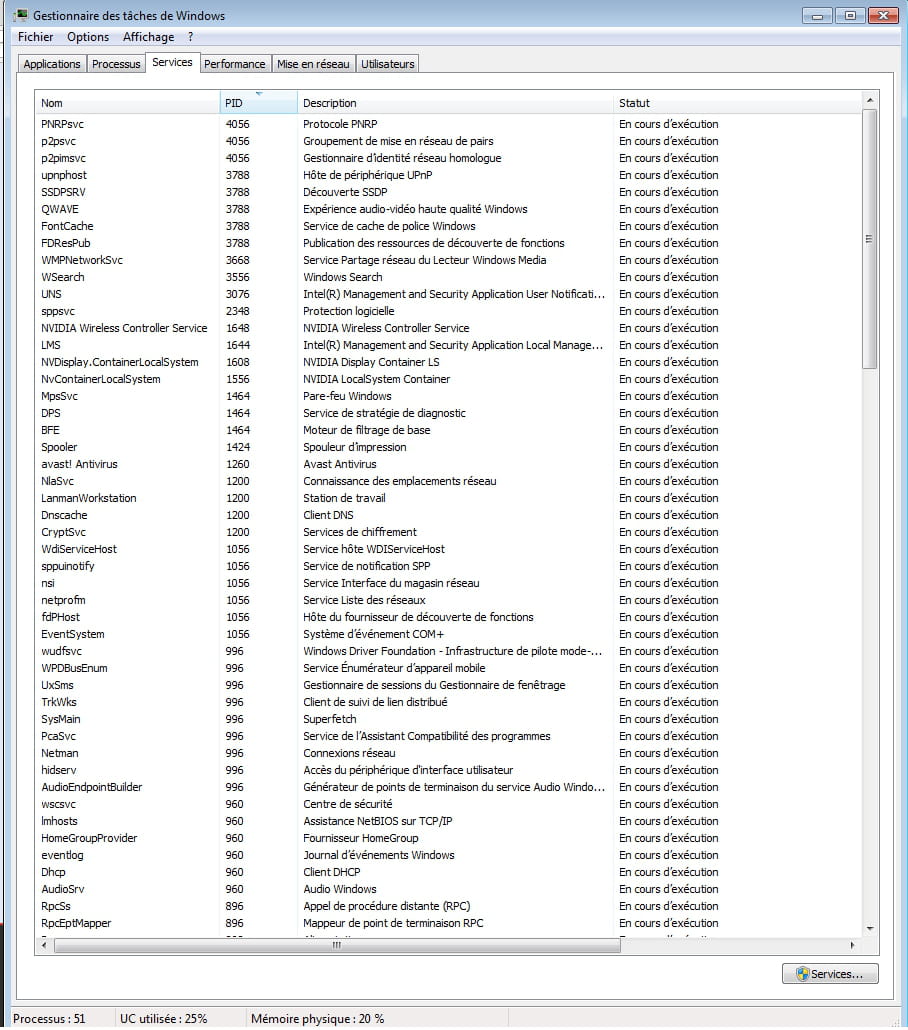Switch to the Mise en réseau tab

314,64
